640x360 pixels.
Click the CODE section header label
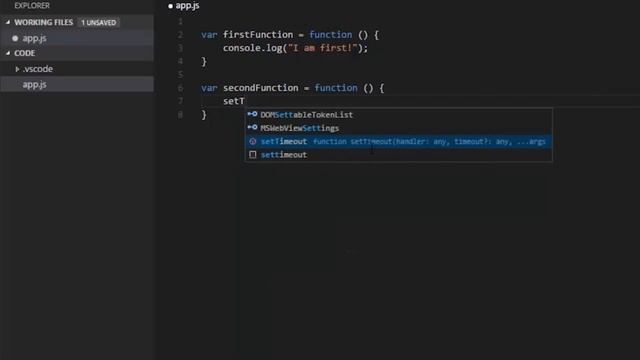click(x=24, y=53)
